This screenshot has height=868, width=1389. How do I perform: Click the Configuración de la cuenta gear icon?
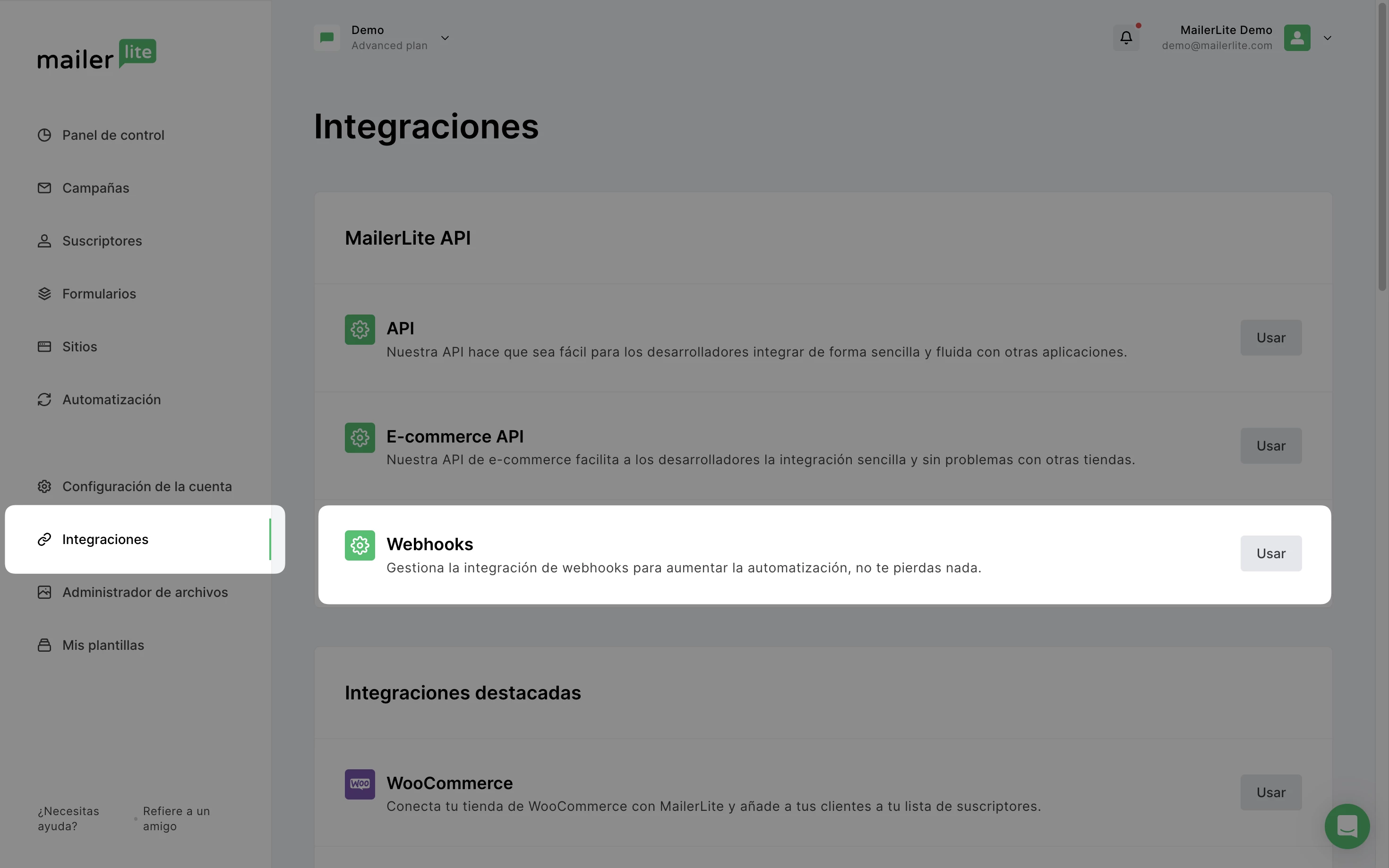click(44, 486)
